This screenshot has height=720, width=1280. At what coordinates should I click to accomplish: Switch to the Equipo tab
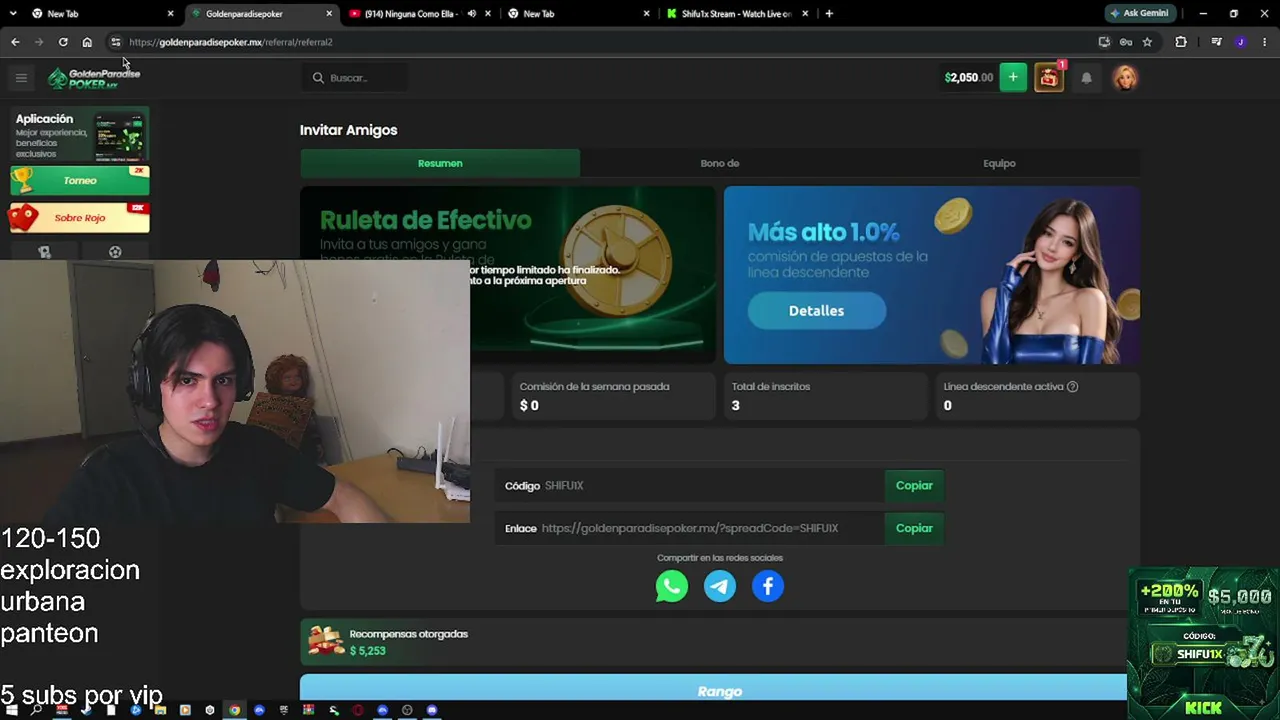pos(999,163)
